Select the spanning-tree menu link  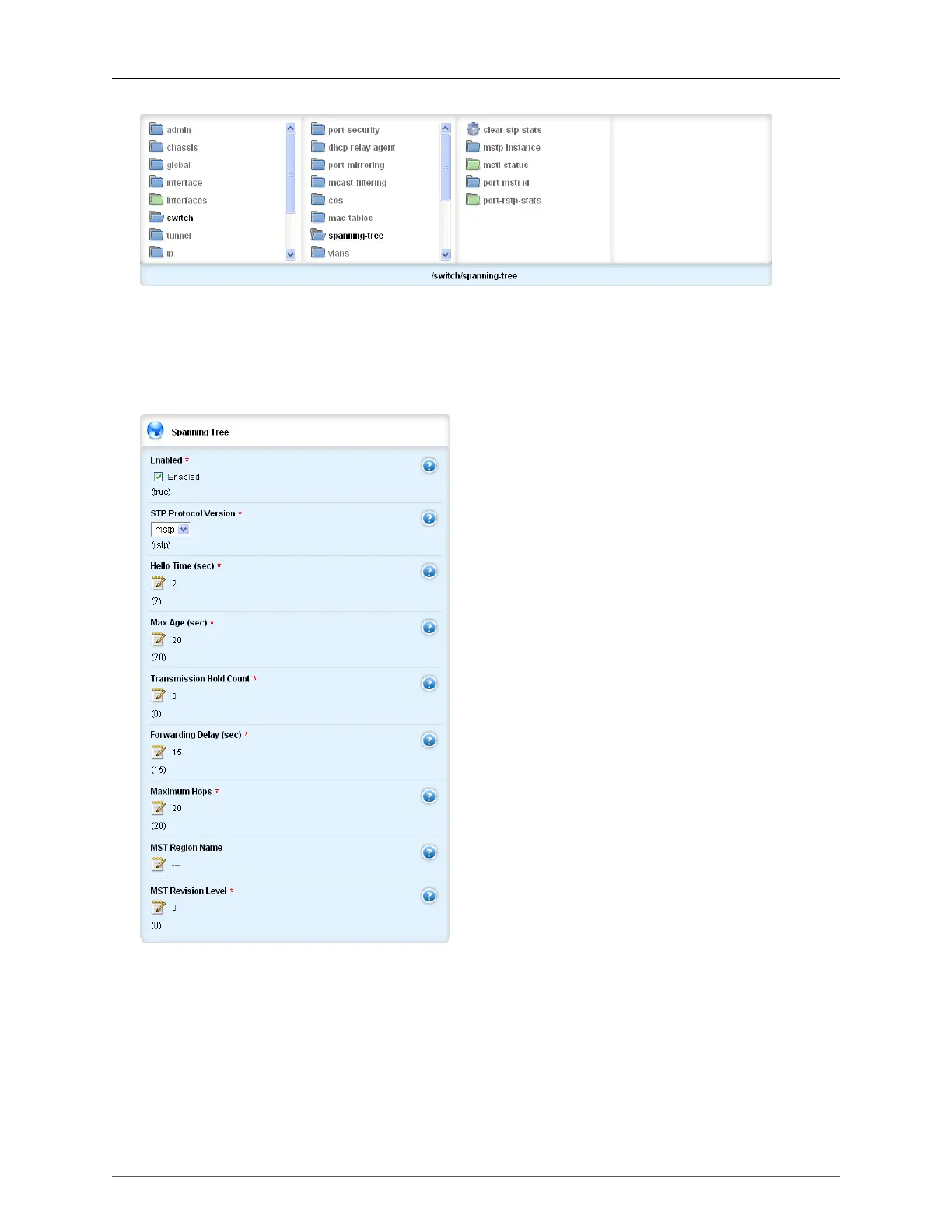(356, 236)
